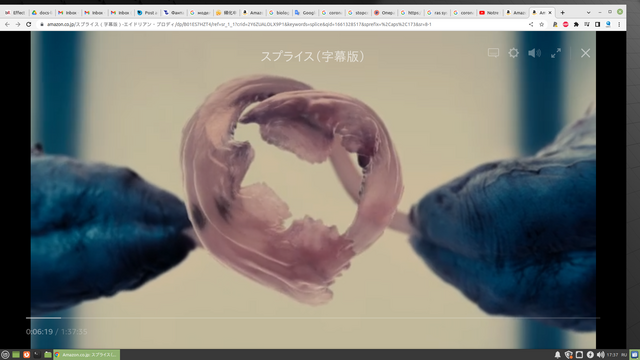Switch to the https Google tab
This screenshot has height=360, width=640.
(x=410, y=13)
